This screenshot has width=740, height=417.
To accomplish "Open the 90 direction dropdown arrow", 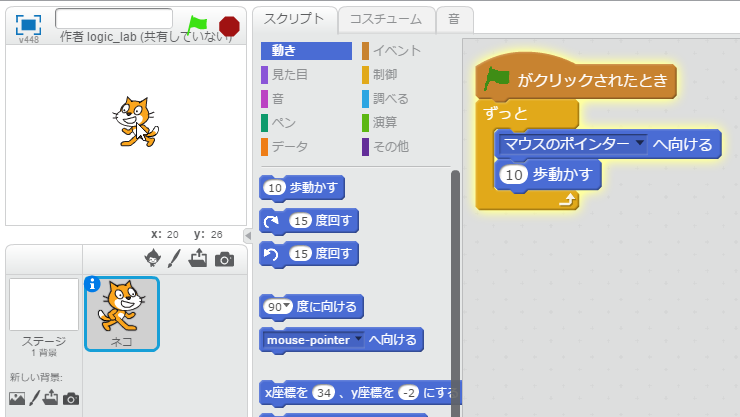I will tap(286, 306).
